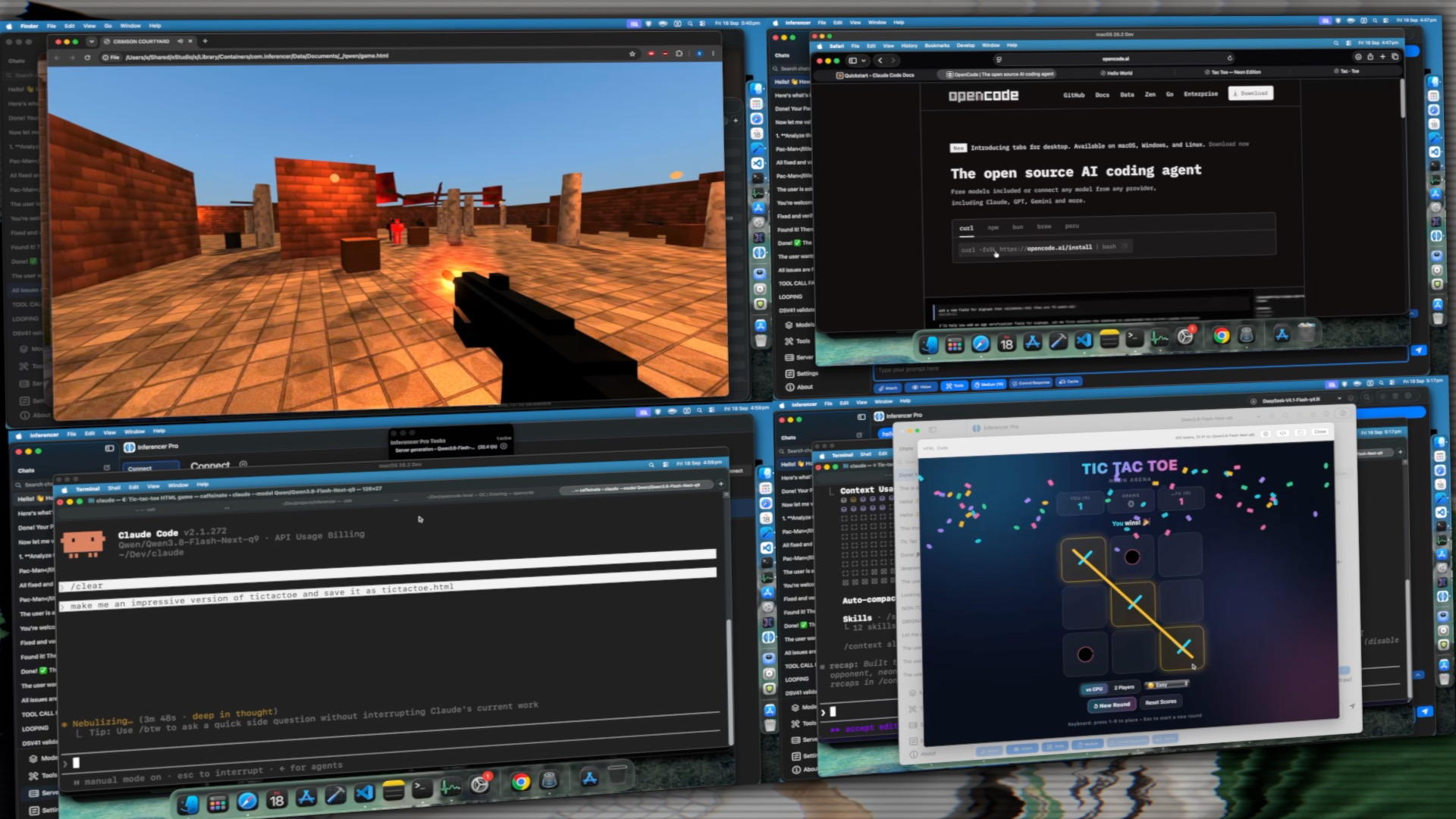Click the Download button on the opencode site
1456x819 pixels.
tap(1250, 93)
